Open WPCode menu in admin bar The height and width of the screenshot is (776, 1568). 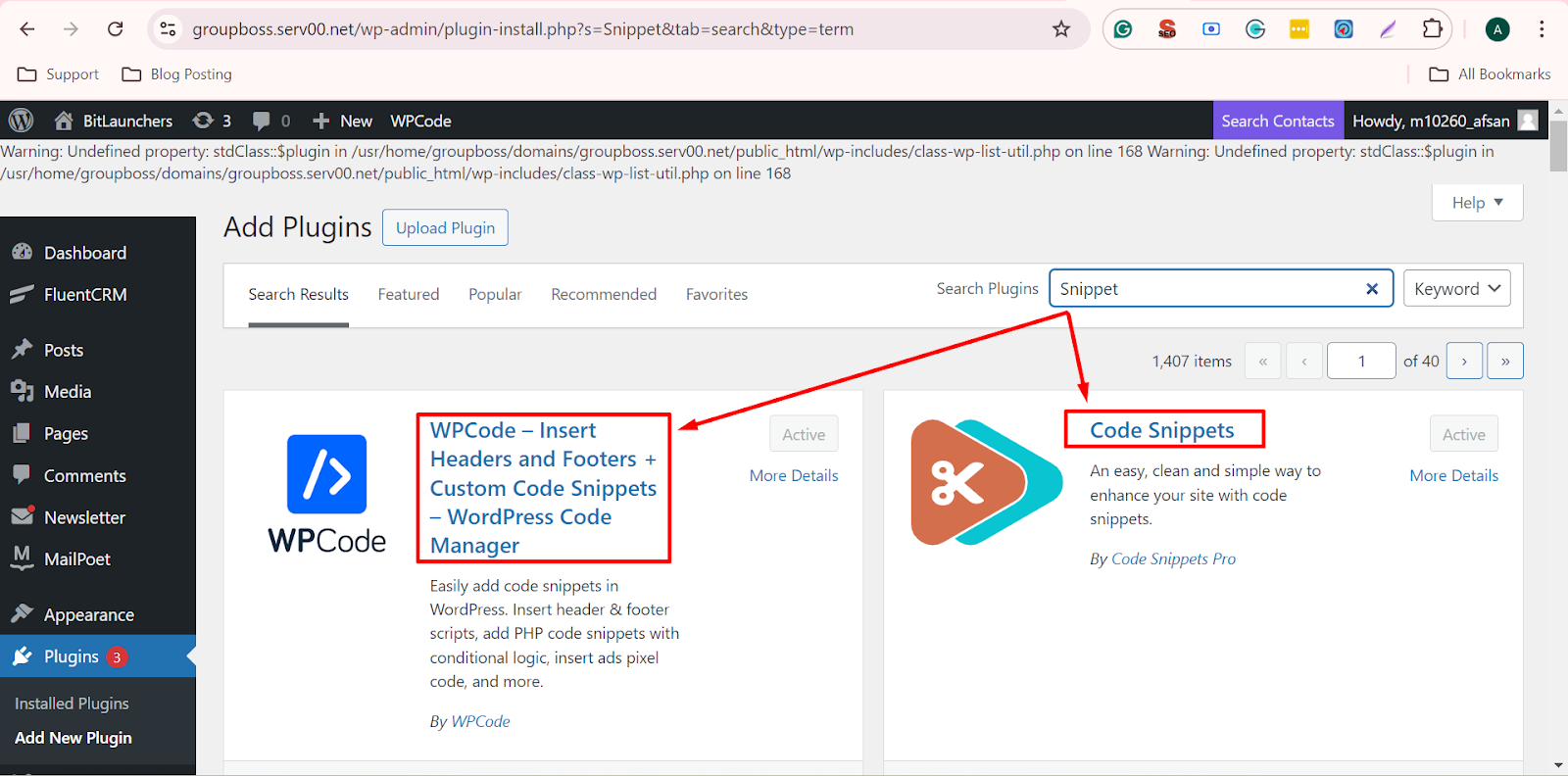coord(420,121)
